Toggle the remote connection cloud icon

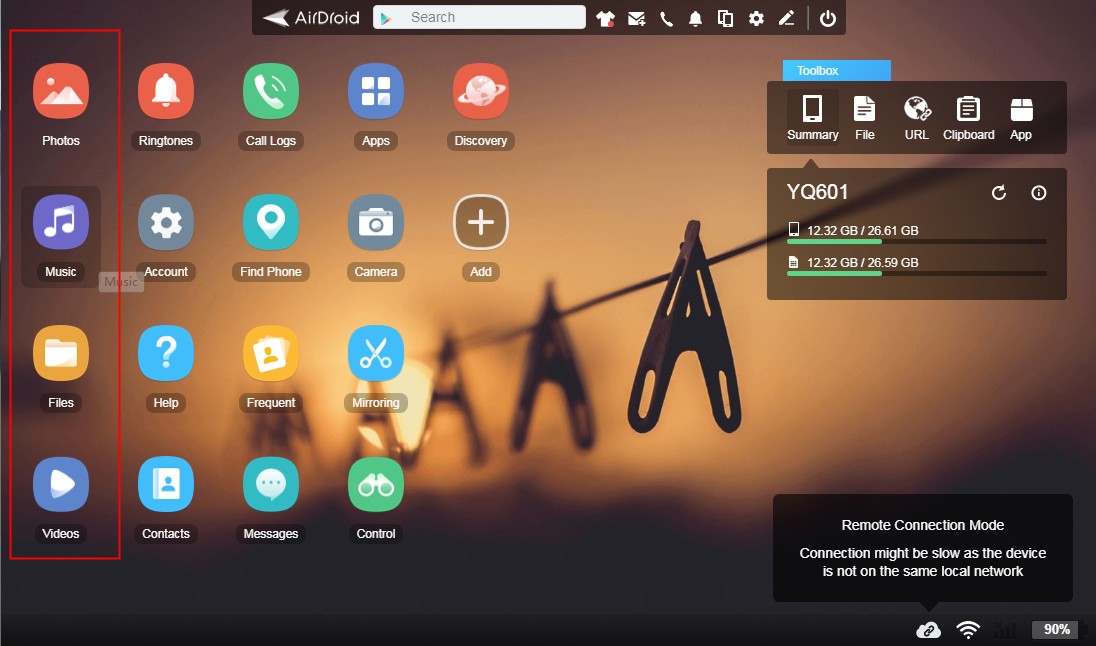[929, 629]
